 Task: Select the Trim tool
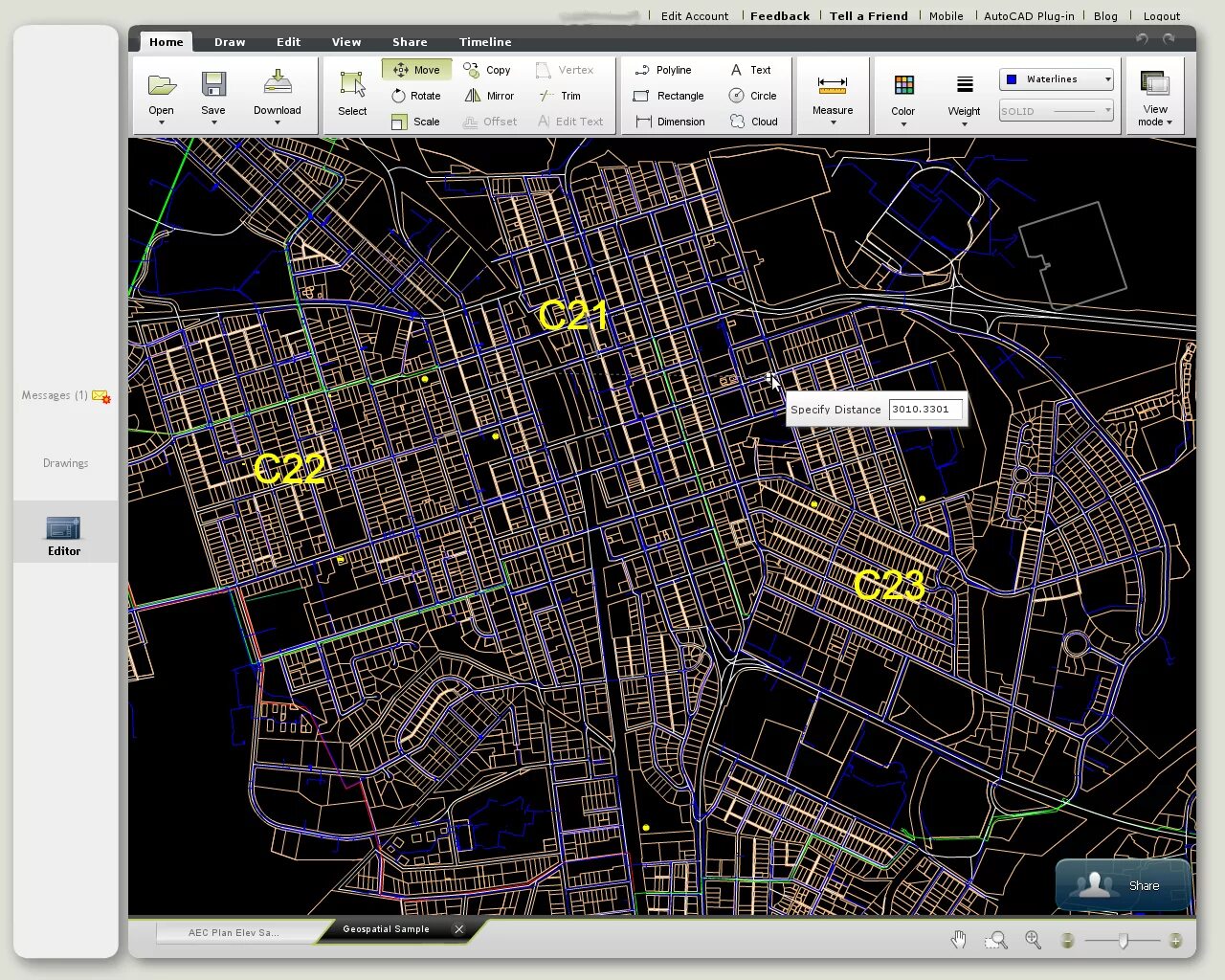click(x=560, y=96)
